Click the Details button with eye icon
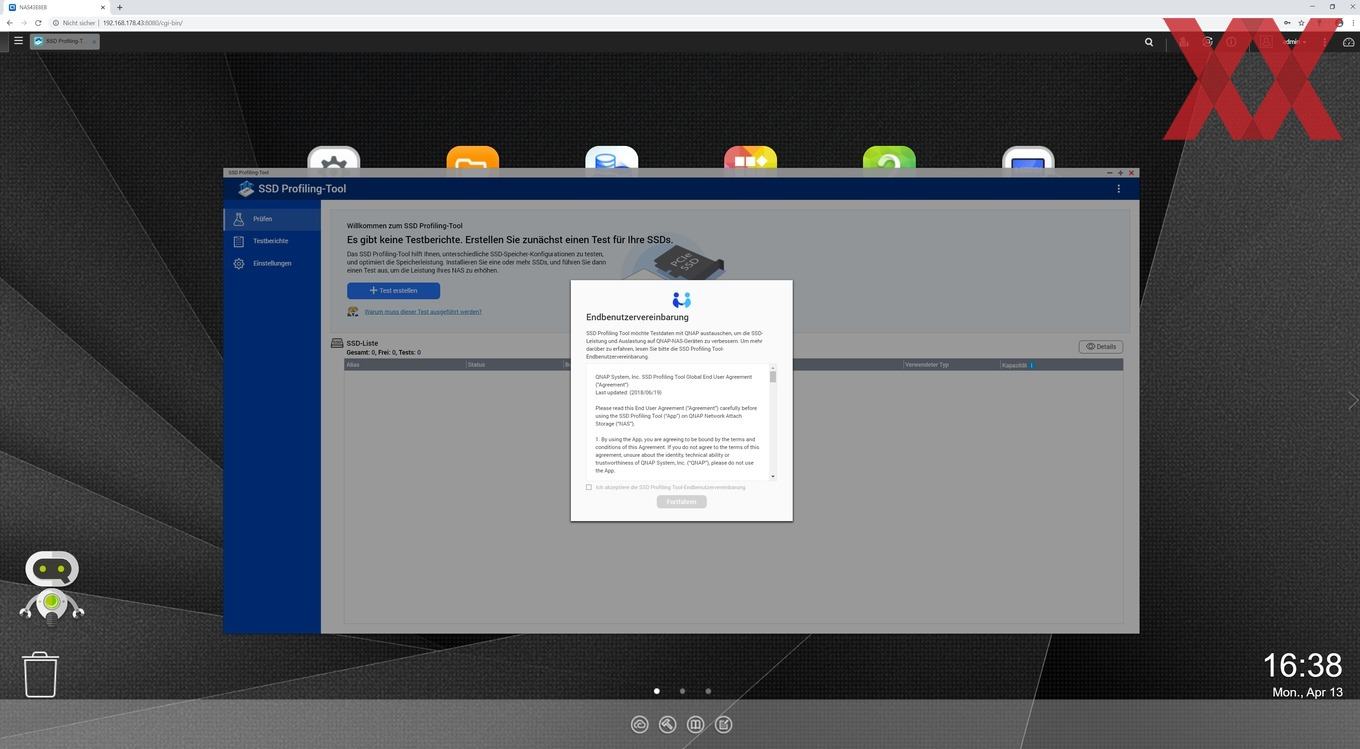 (x=1100, y=346)
